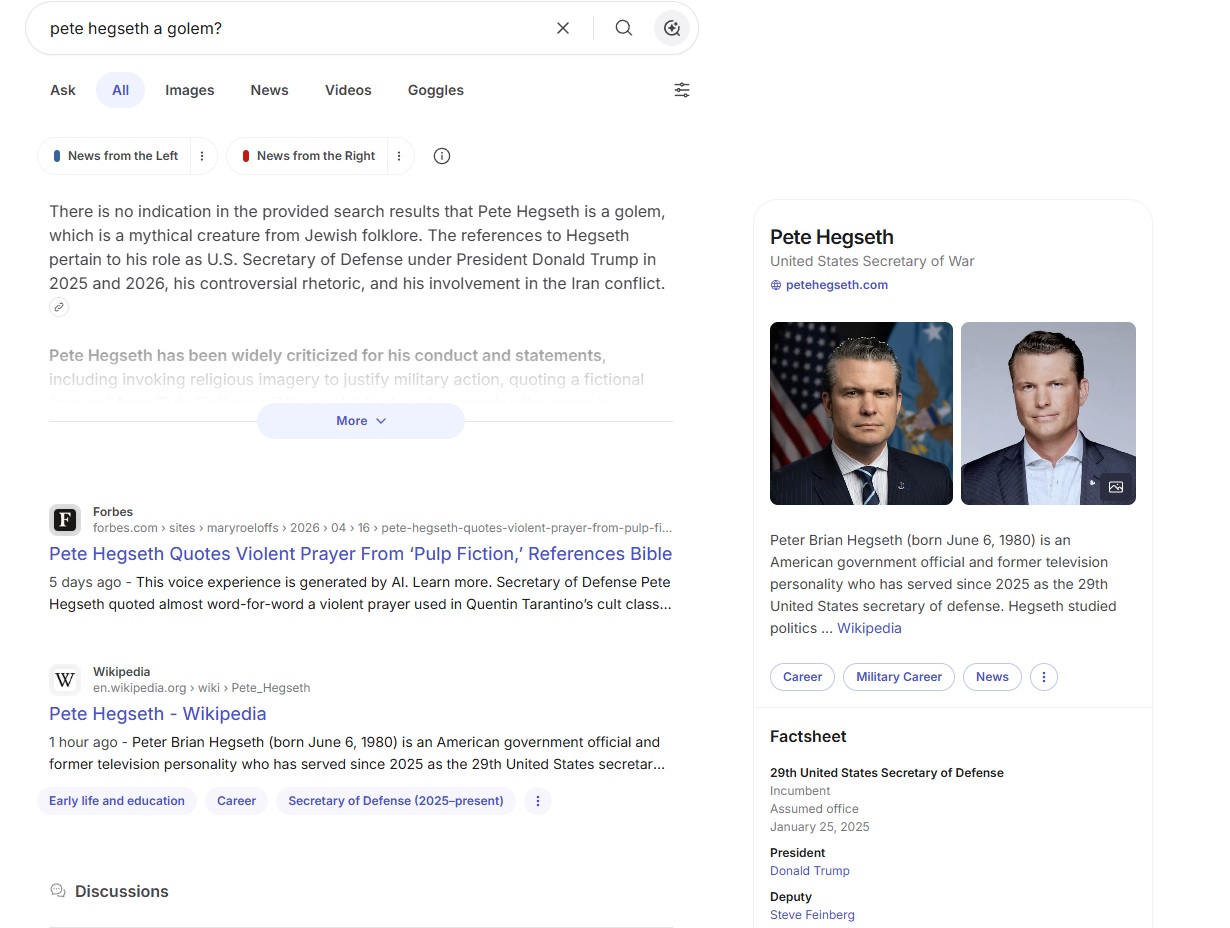
Task: Expand the AI answer with More button
Action: point(361,421)
